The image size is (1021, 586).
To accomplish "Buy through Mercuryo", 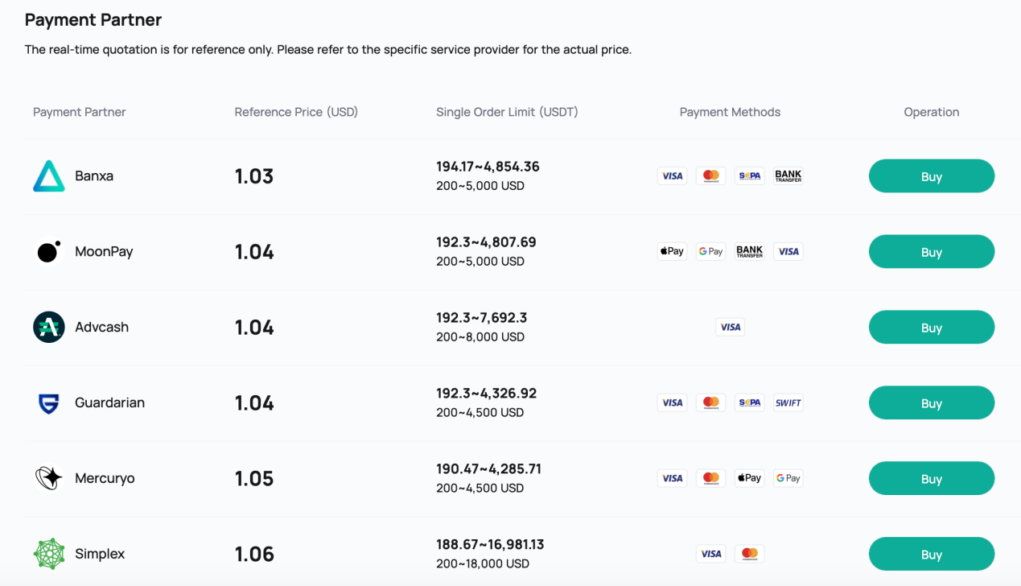I will (931, 478).
